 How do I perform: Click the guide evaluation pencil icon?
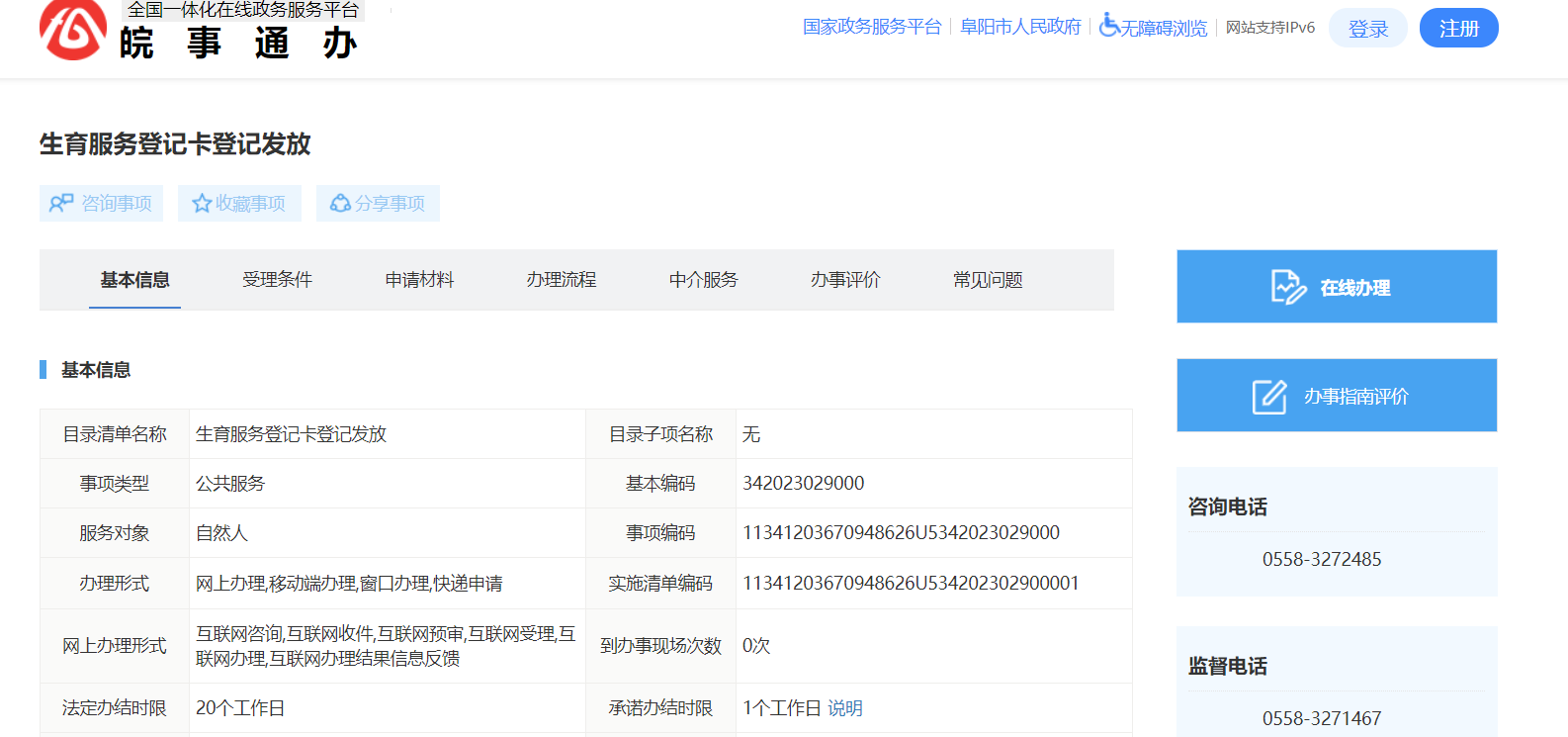tap(1269, 396)
